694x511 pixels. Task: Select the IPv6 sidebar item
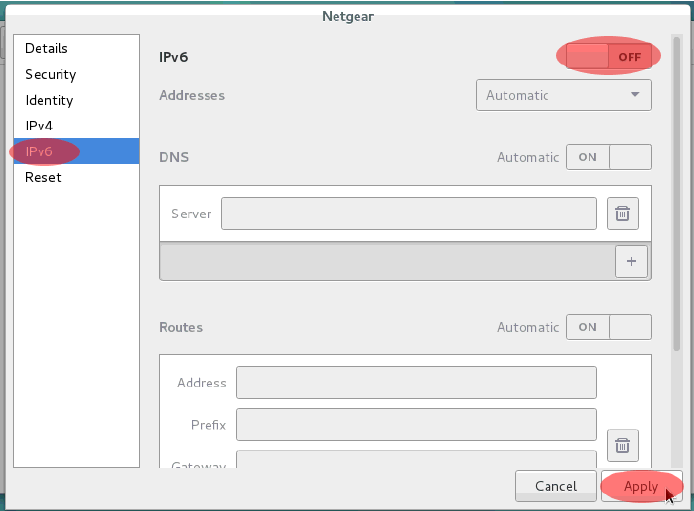tap(77, 151)
